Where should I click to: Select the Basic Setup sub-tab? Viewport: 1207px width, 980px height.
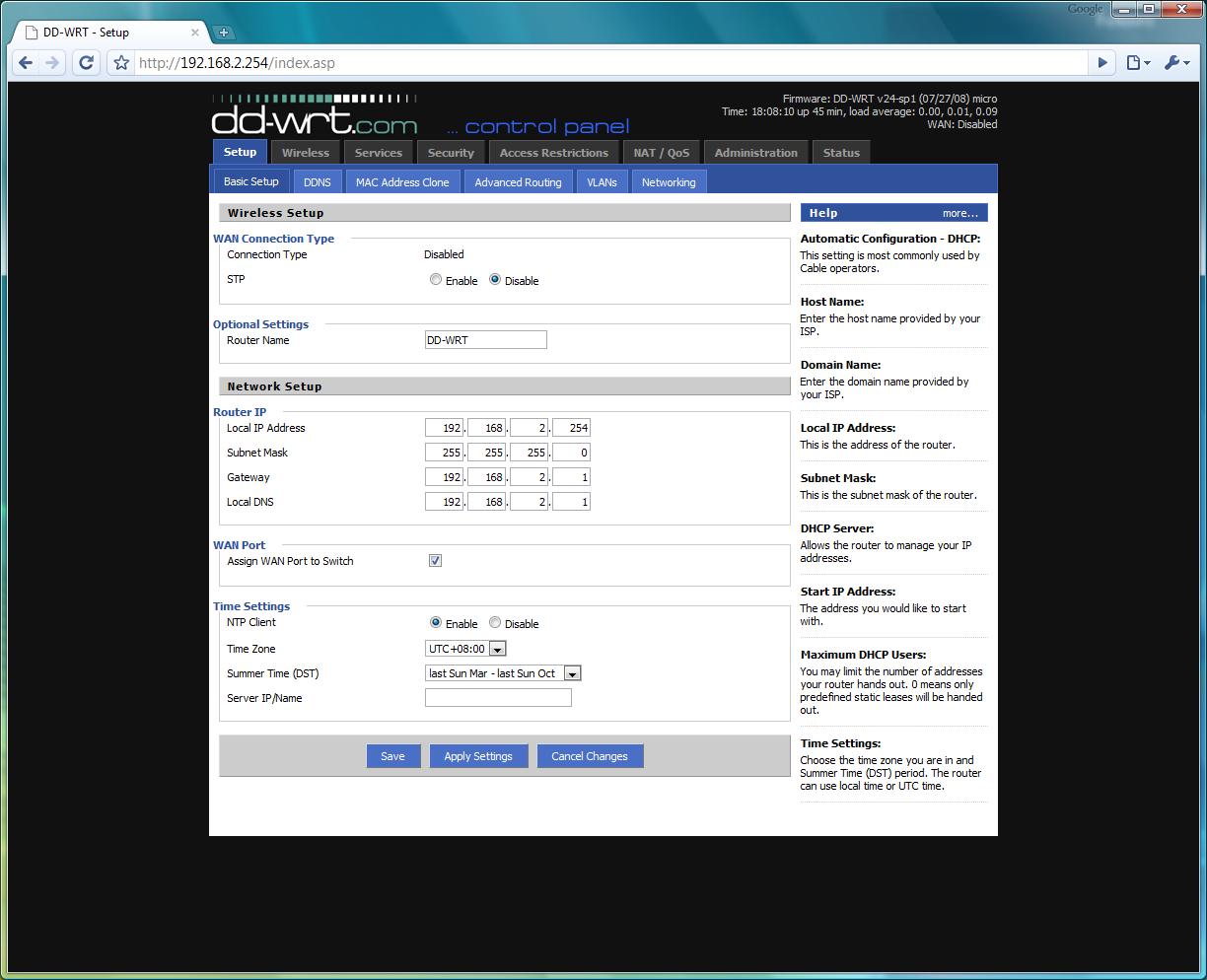pos(251,181)
